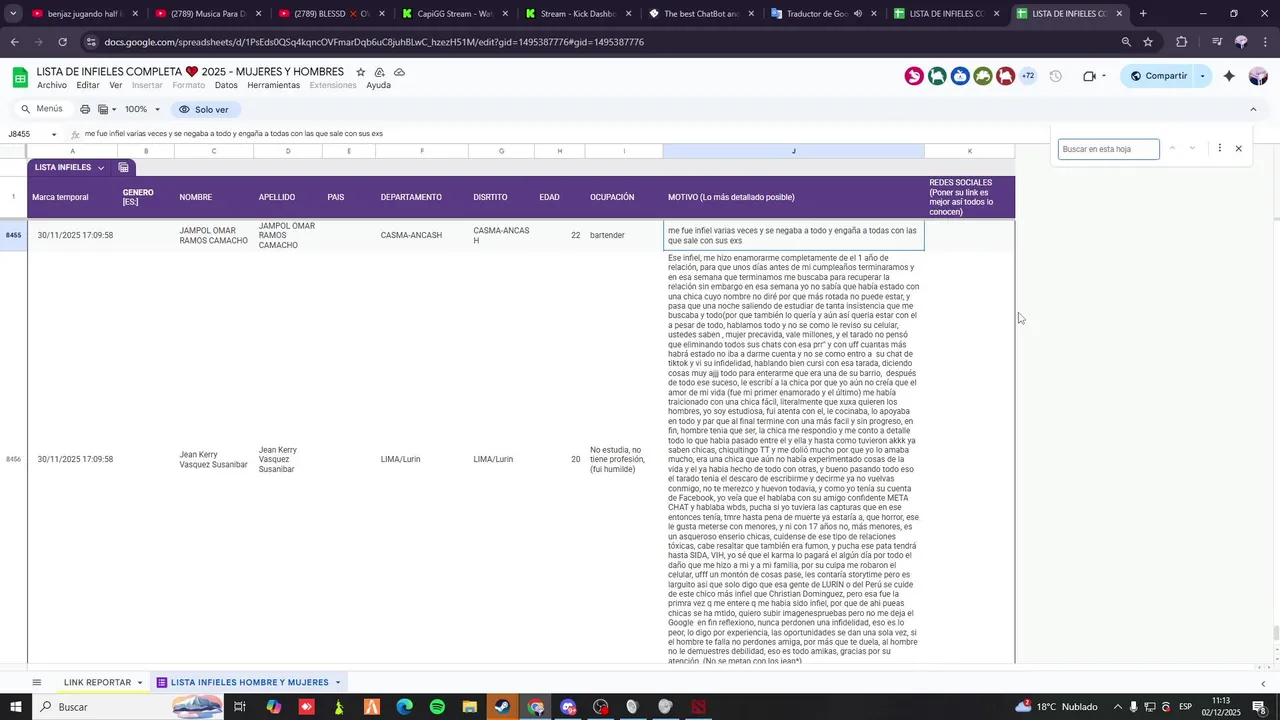Screen dimensions: 1280x720
Task: Switch to the LINK REPORTAR sheet tab
Action: (97, 682)
